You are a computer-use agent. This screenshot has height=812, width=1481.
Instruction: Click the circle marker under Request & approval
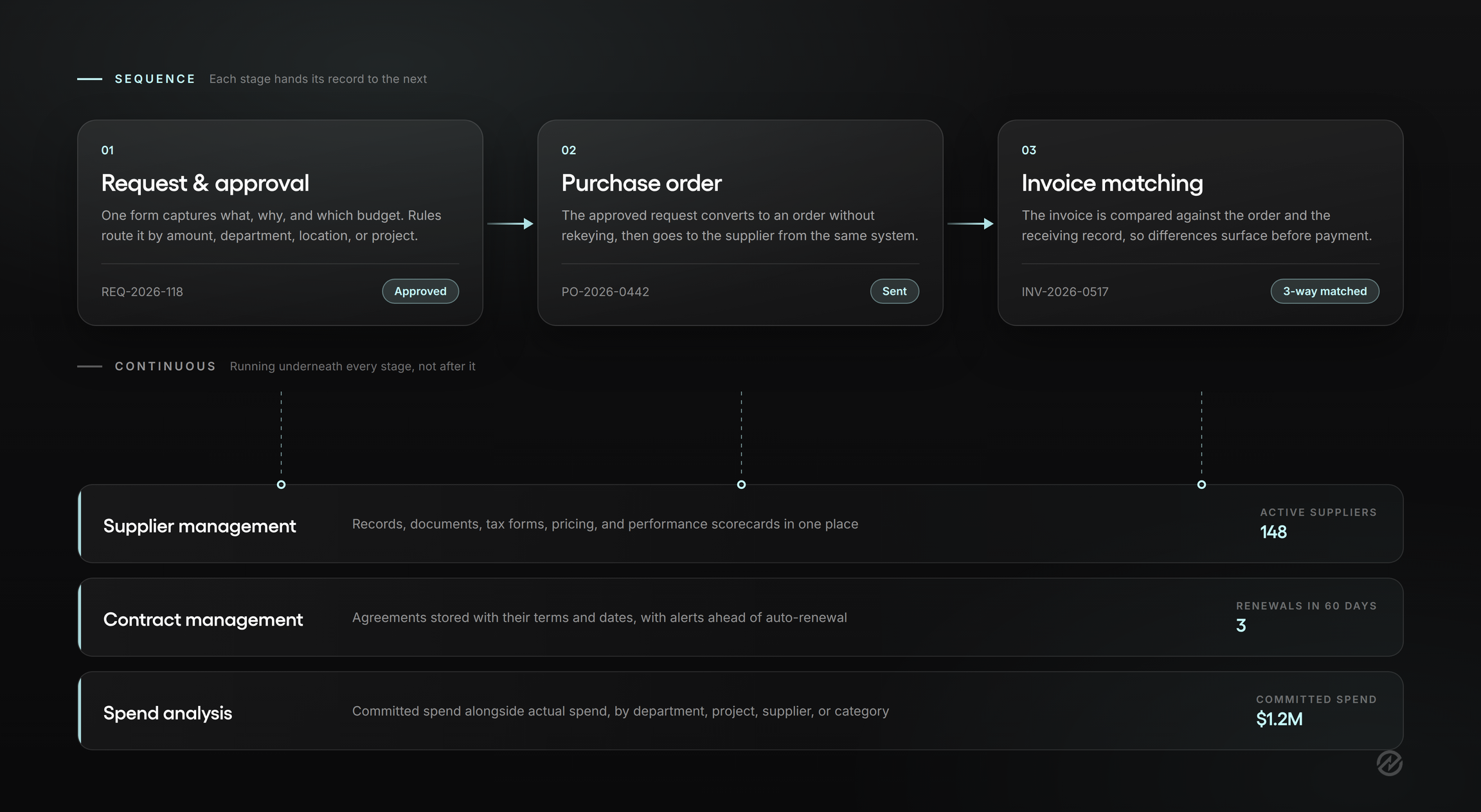coord(281,484)
